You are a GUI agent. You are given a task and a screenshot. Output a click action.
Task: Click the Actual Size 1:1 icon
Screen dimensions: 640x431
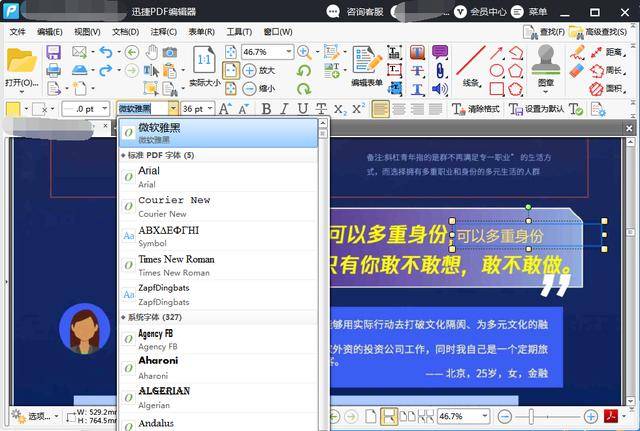tap(204, 61)
